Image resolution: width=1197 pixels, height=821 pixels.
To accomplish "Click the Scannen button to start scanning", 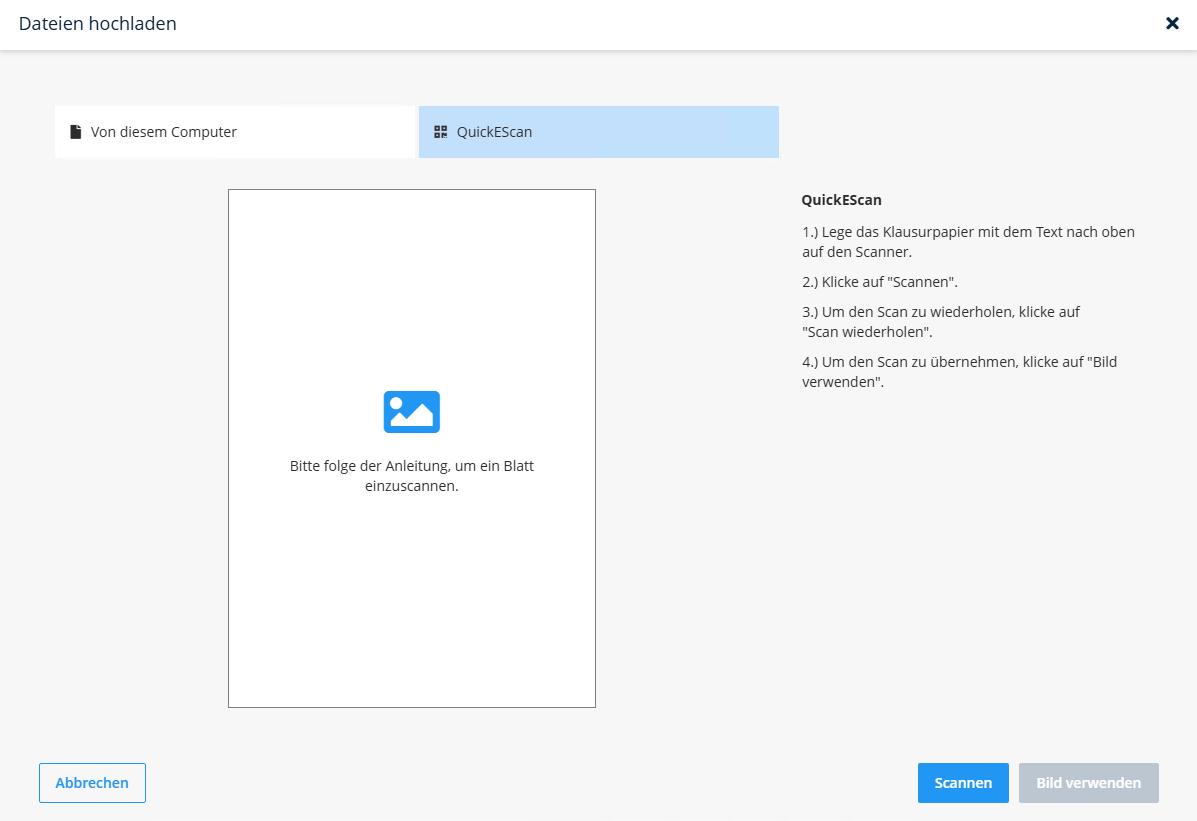I will pos(962,783).
